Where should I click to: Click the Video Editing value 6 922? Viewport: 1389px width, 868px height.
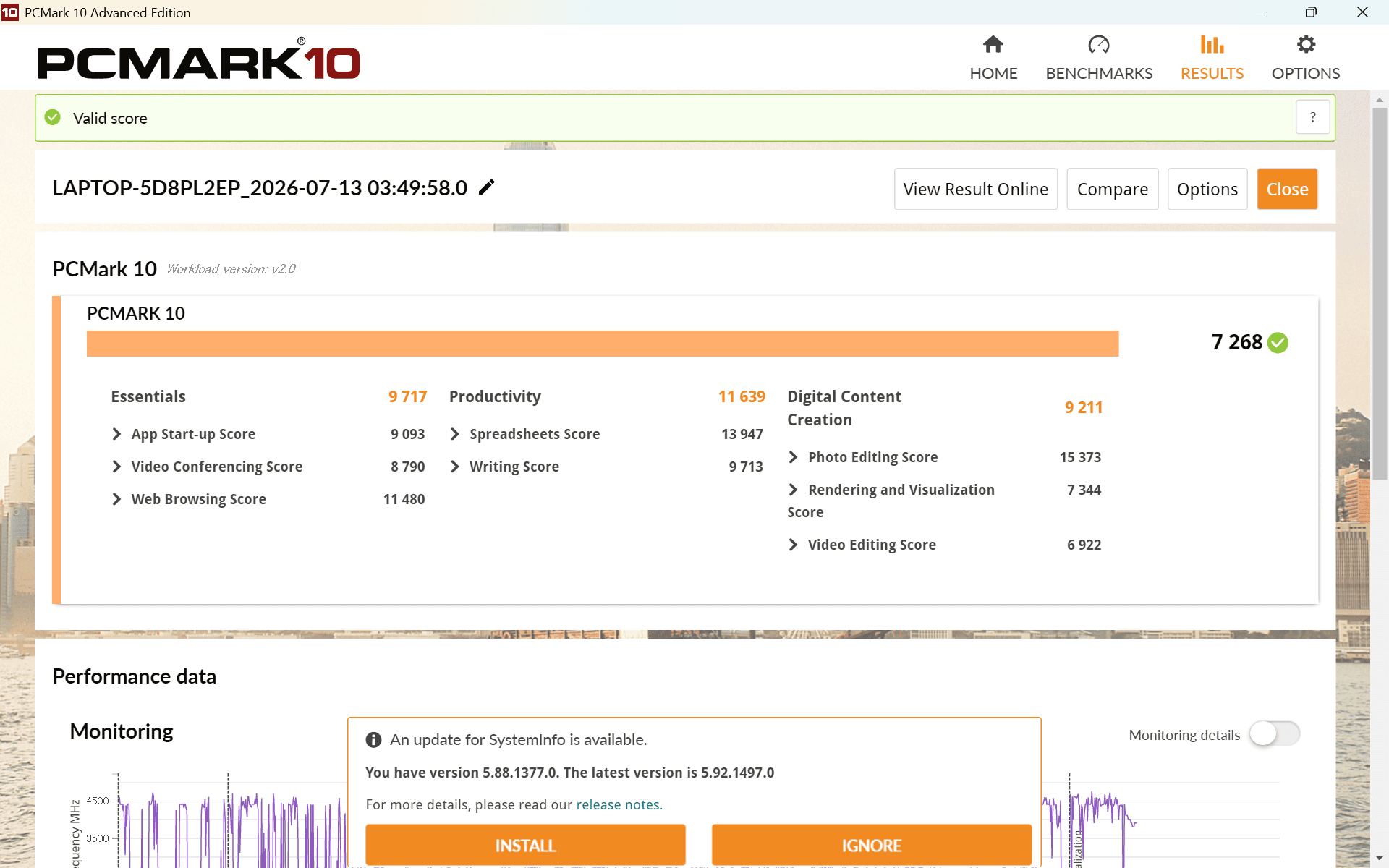[1084, 545]
